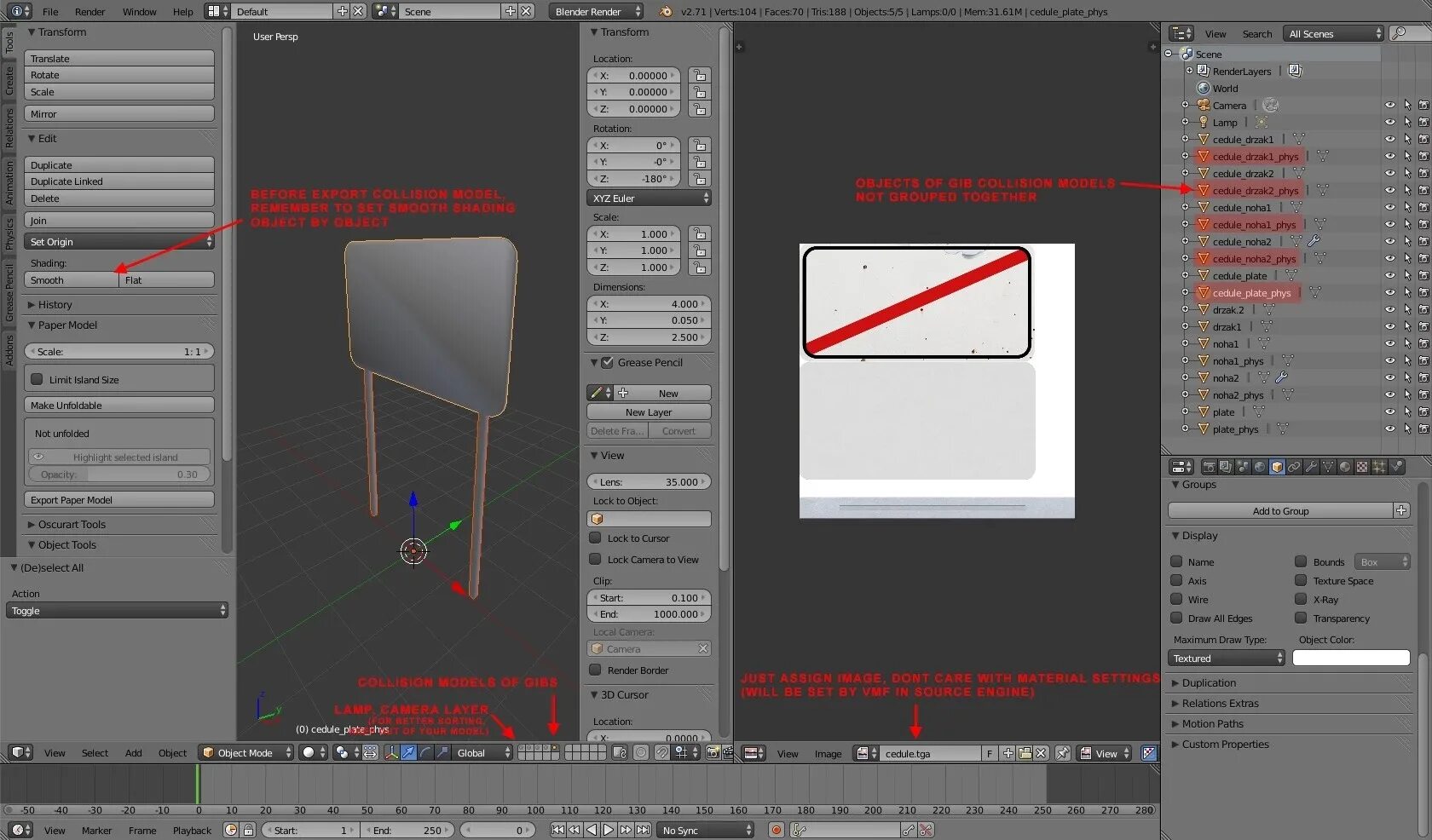Viewport: 1432px width, 840px height.
Task: Hide the cedule_plate_phys object in outliner
Action: pos(1390,292)
